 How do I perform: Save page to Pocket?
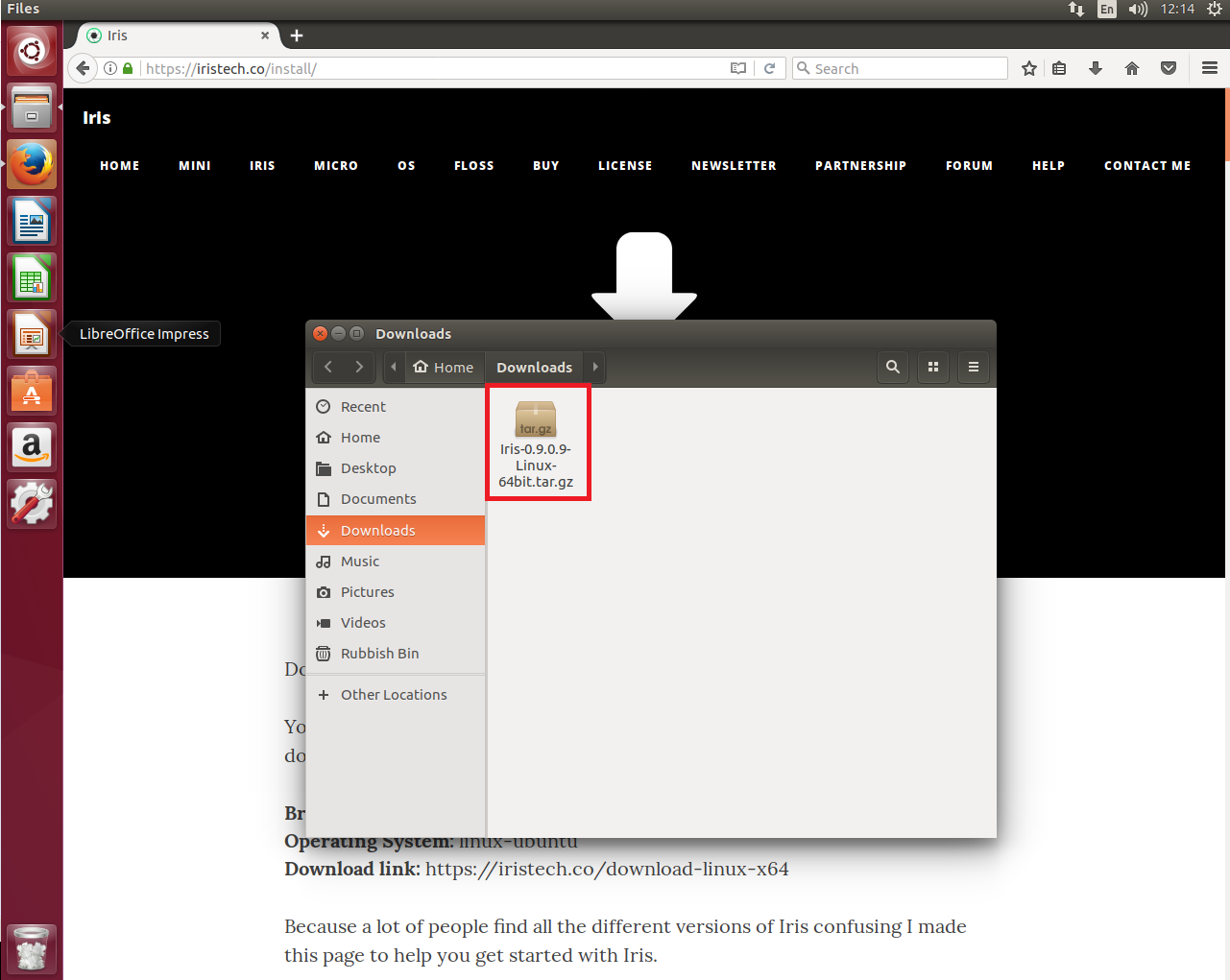[x=1169, y=68]
